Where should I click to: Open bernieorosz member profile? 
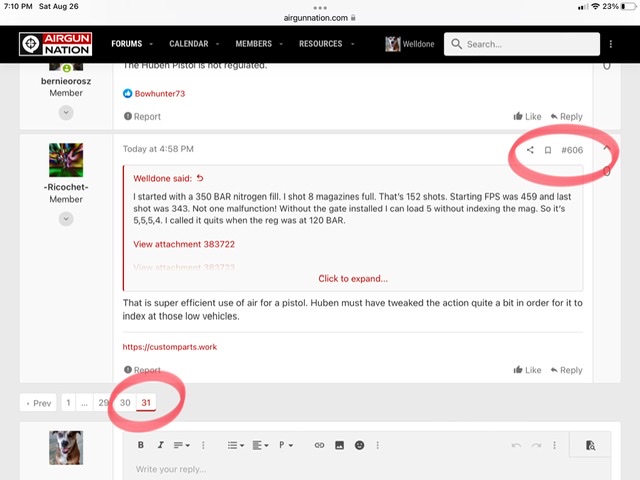(x=66, y=81)
